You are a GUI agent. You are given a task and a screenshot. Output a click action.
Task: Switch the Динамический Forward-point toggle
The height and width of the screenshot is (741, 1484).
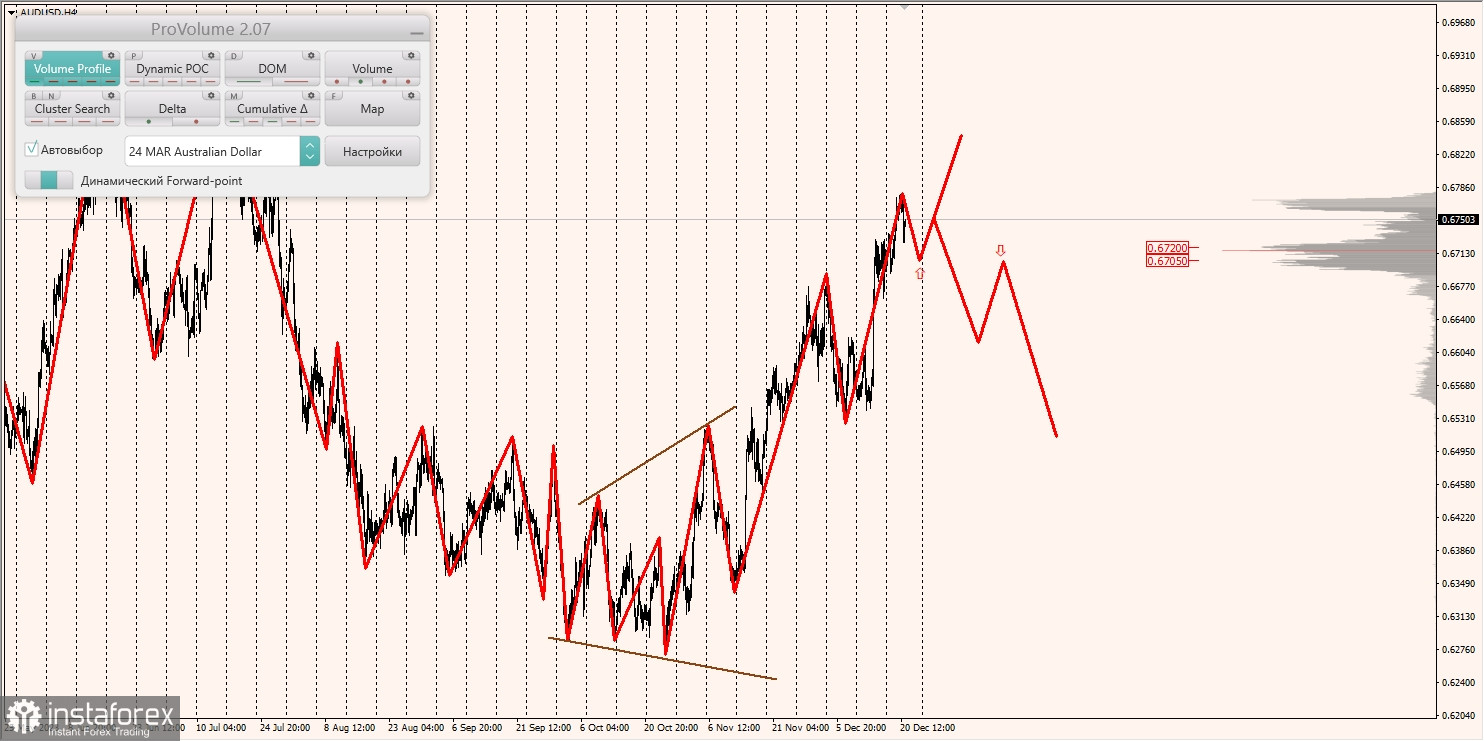click(x=49, y=180)
